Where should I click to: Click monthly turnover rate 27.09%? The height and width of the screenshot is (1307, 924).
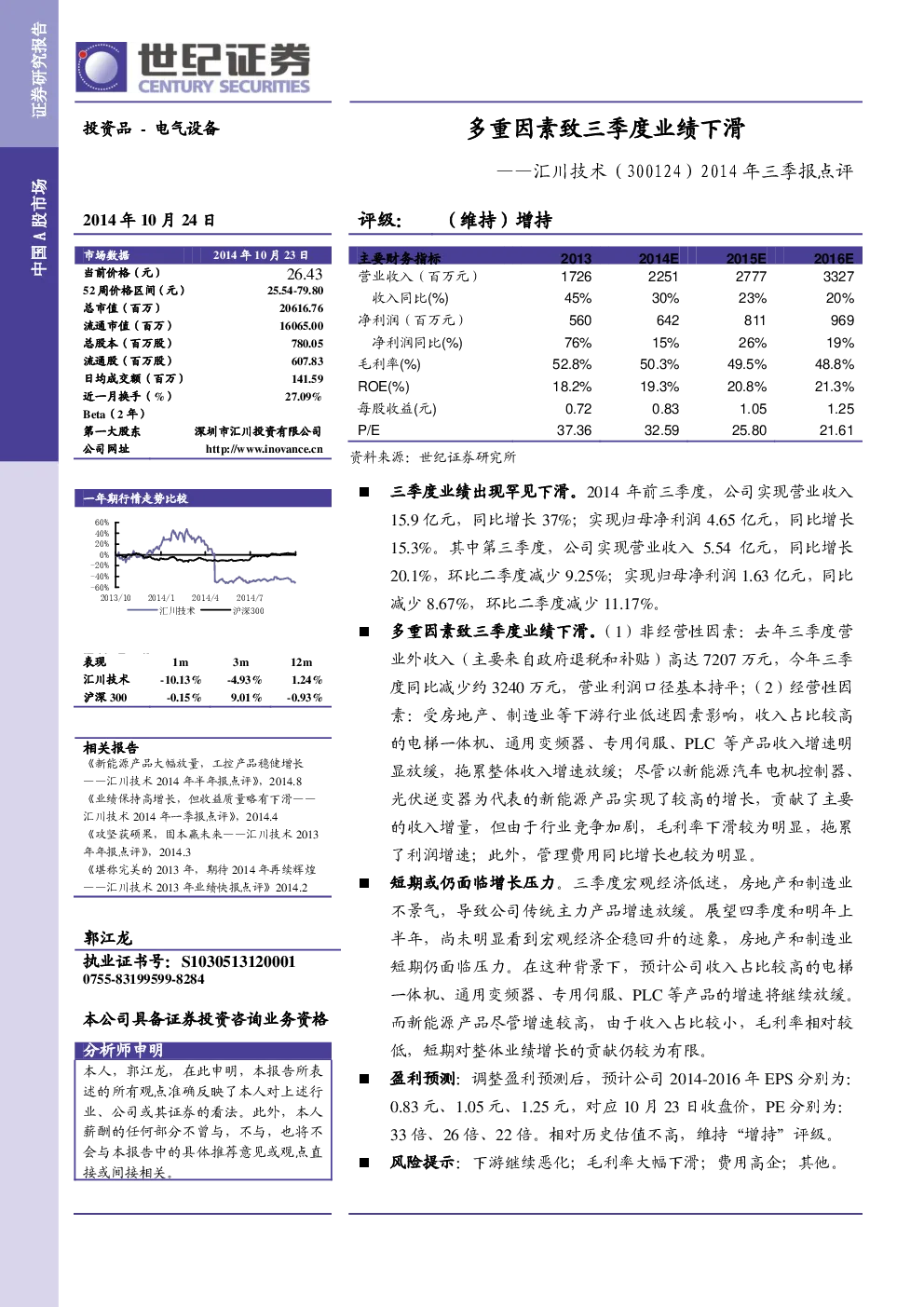304,397
